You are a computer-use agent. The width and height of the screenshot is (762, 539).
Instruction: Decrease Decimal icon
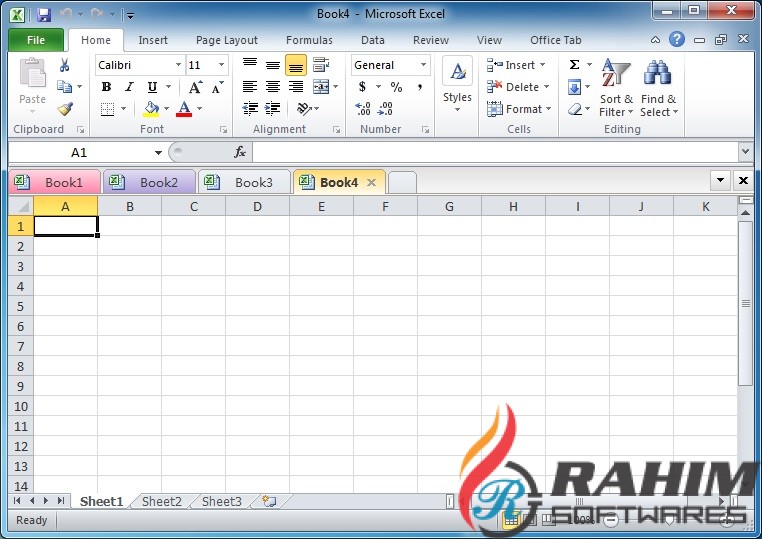(385, 108)
